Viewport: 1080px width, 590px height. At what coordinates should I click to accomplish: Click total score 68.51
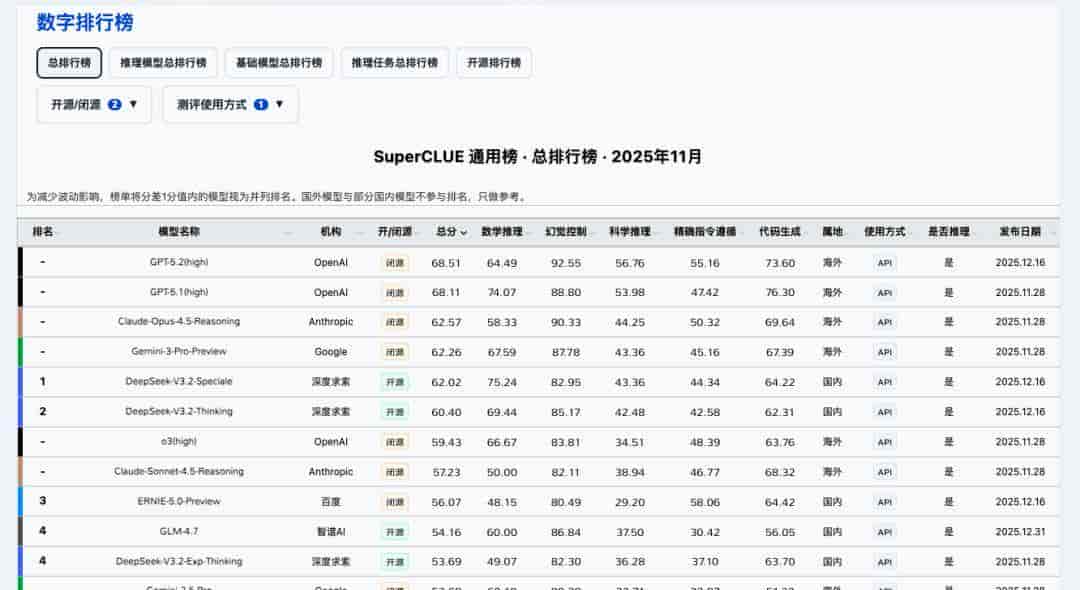446,263
